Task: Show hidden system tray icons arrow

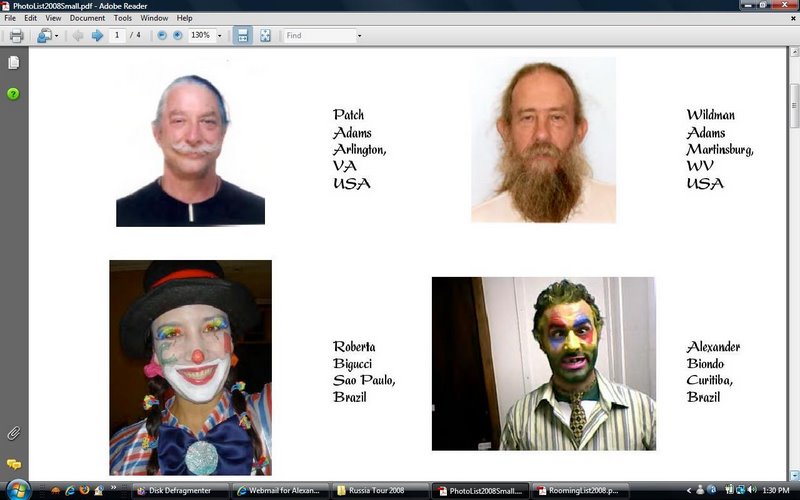Action: (x=689, y=491)
